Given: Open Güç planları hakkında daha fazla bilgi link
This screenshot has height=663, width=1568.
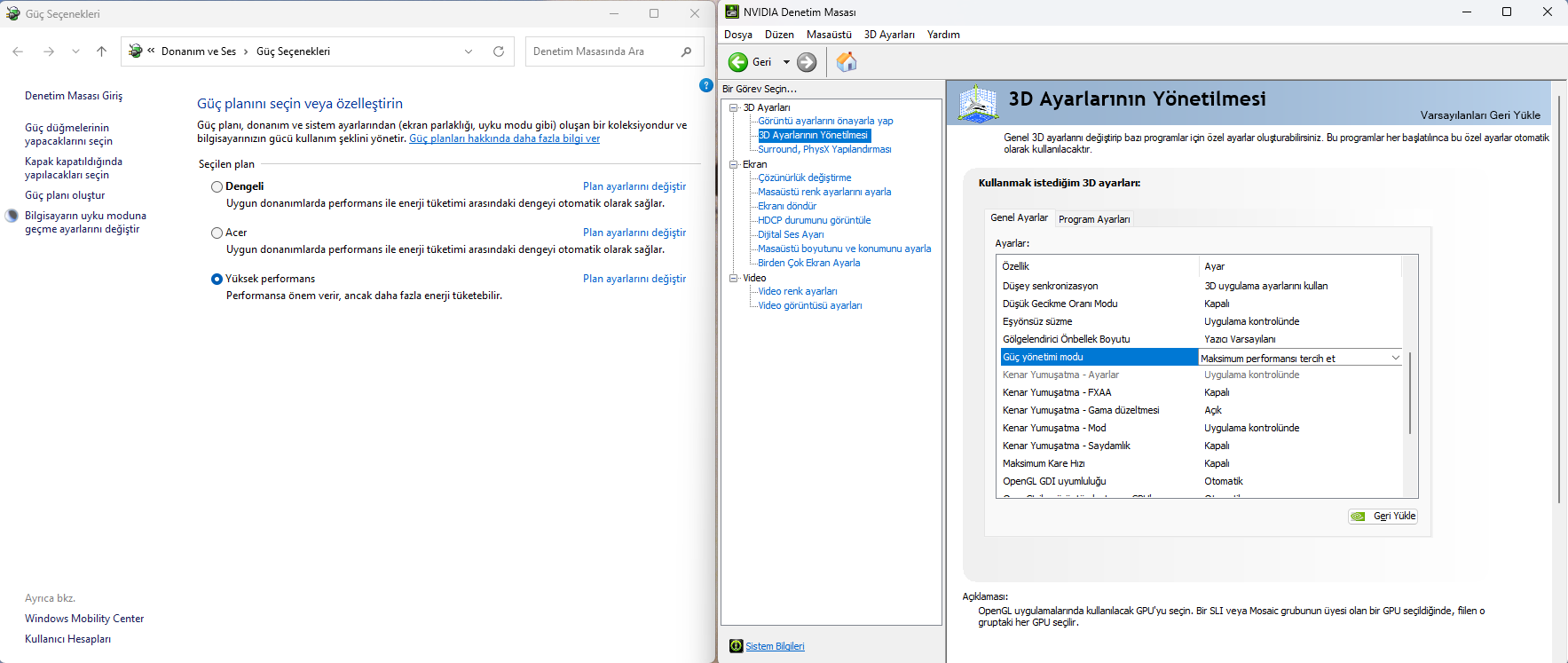Looking at the screenshot, I should pyautogui.click(x=504, y=138).
